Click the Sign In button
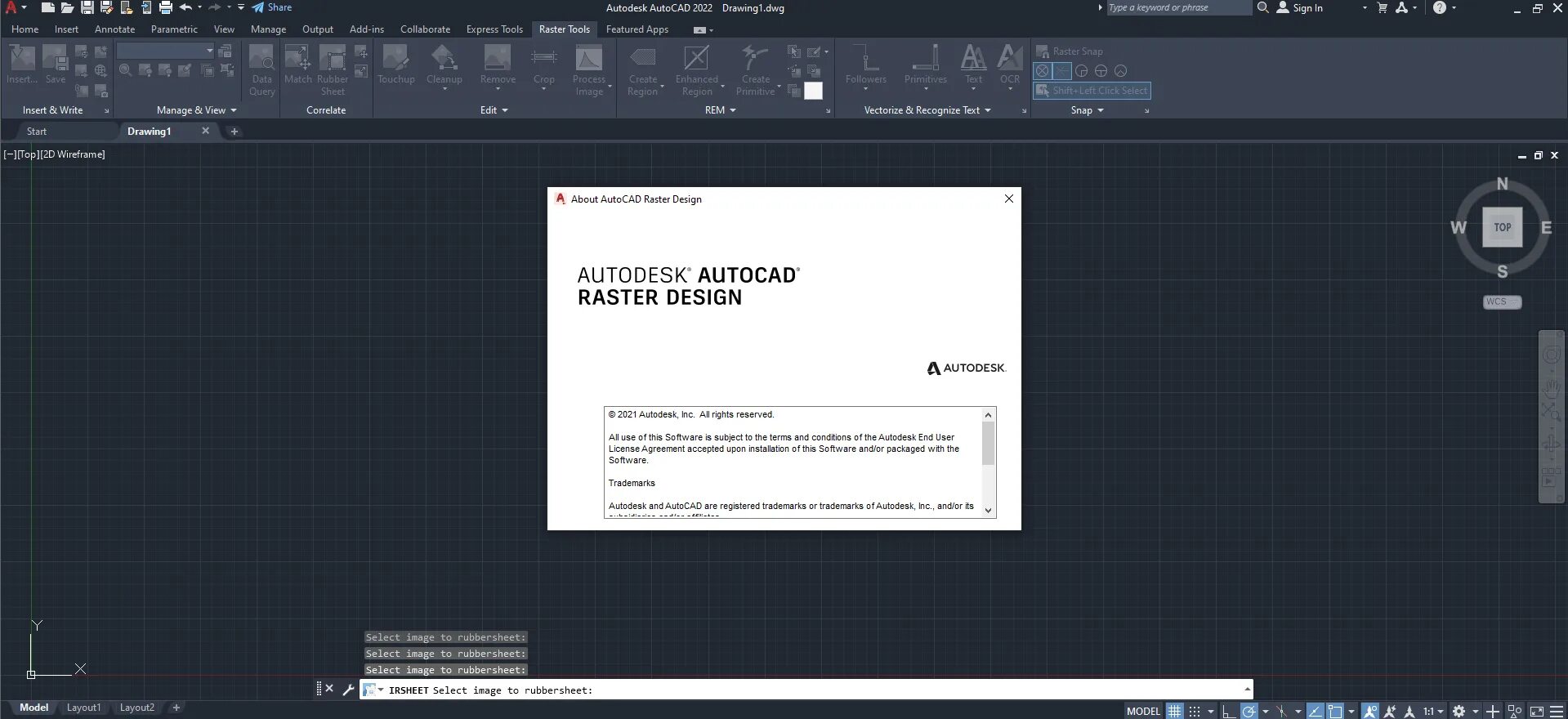 [1300, 7]
